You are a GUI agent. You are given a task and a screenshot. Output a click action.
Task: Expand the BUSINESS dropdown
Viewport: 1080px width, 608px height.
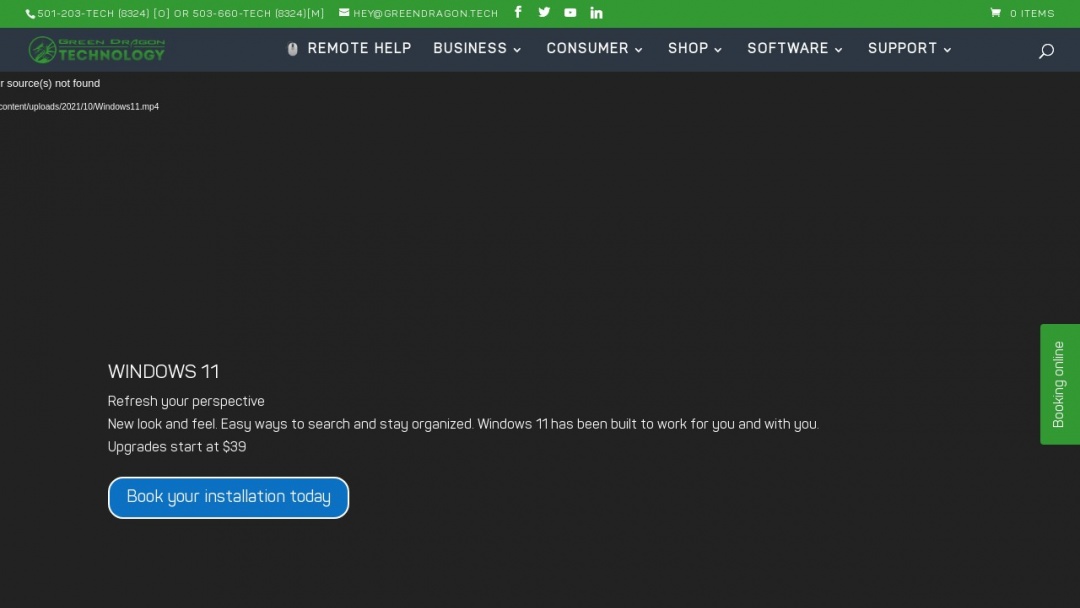[470, 48]
